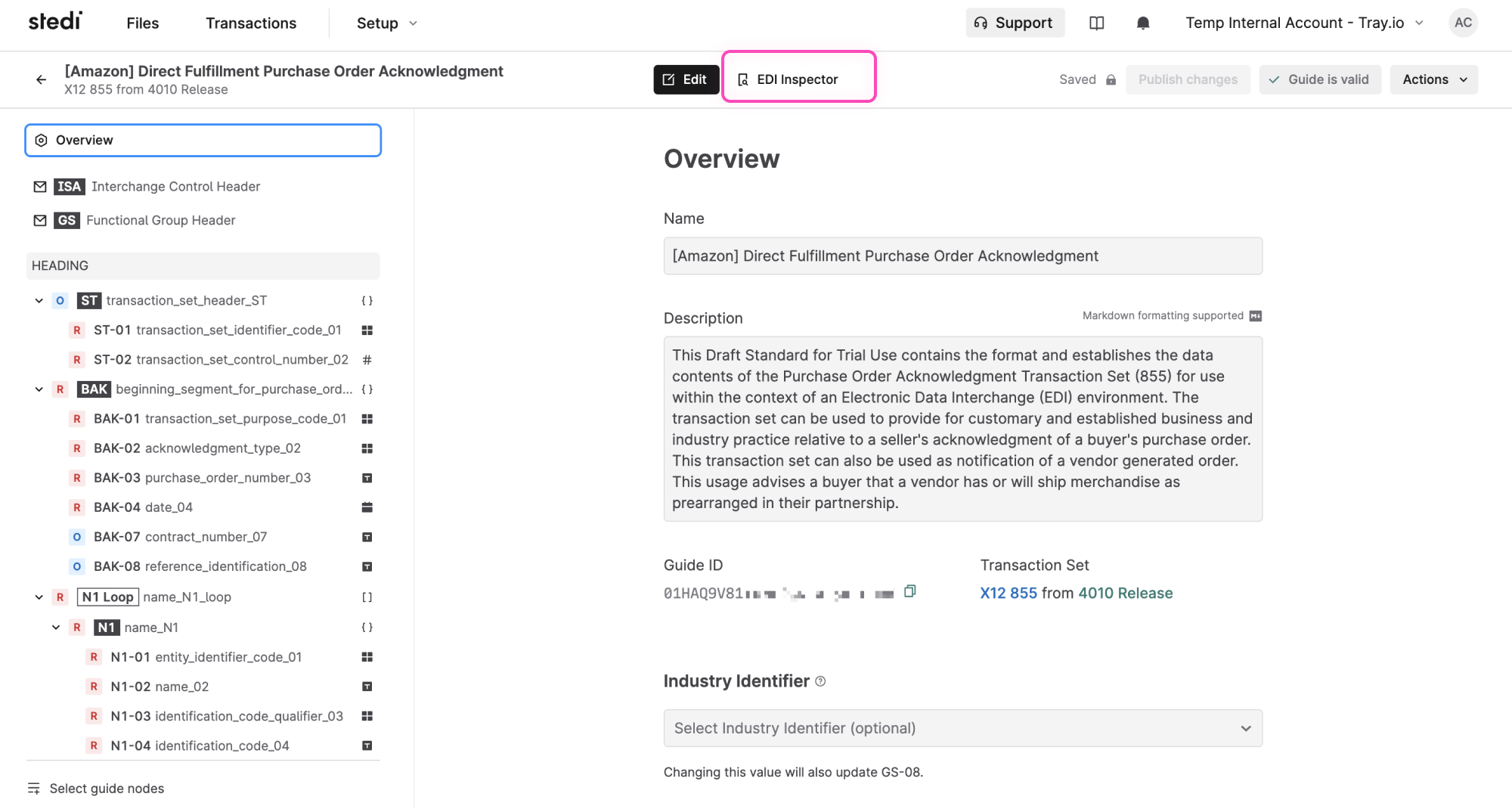Click the Industry Identifier help icon

pyautogui.click(x=820, y=681)
